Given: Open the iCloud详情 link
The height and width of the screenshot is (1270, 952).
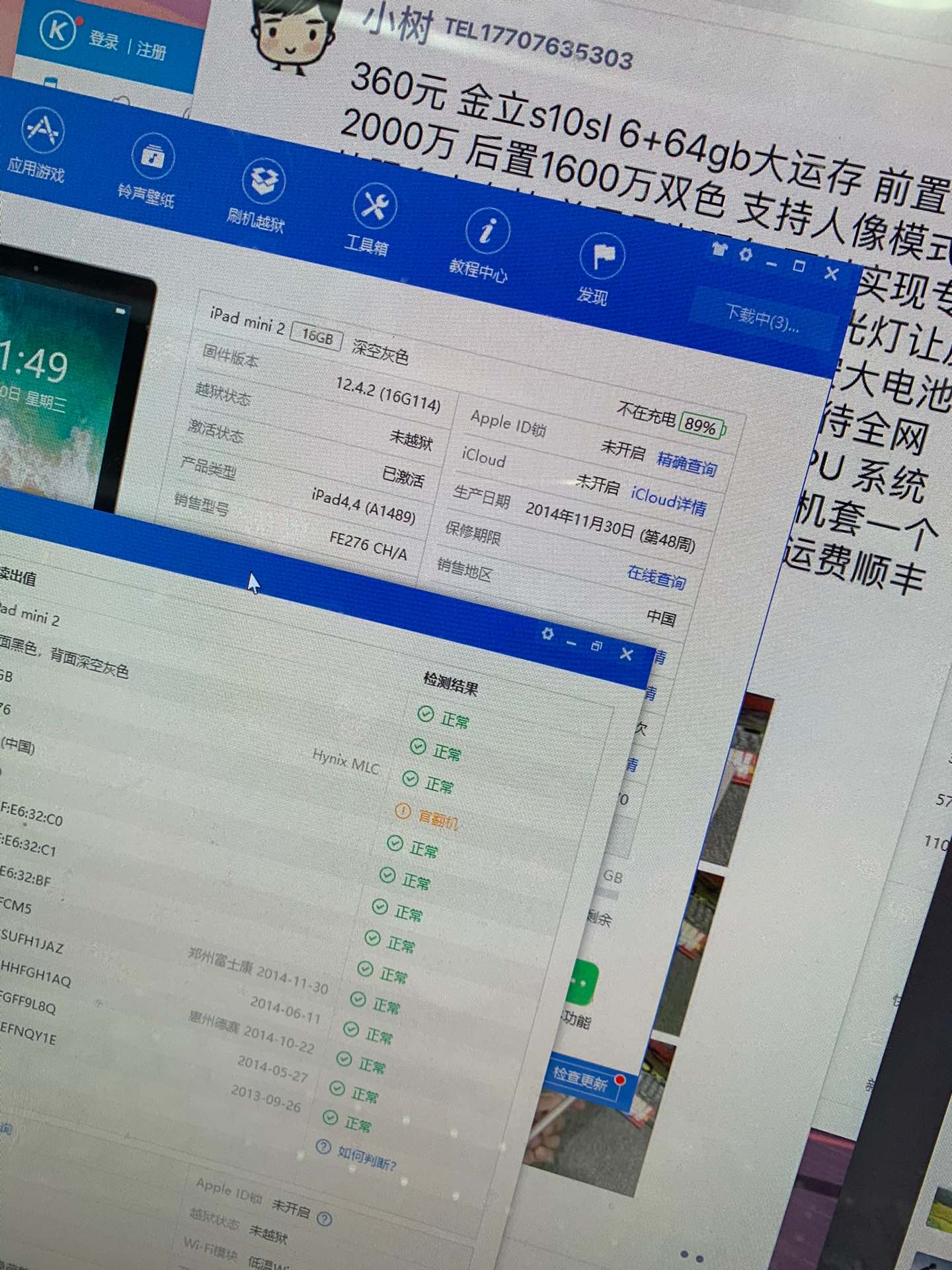Looking at the screenshot, I should (668, 501).
